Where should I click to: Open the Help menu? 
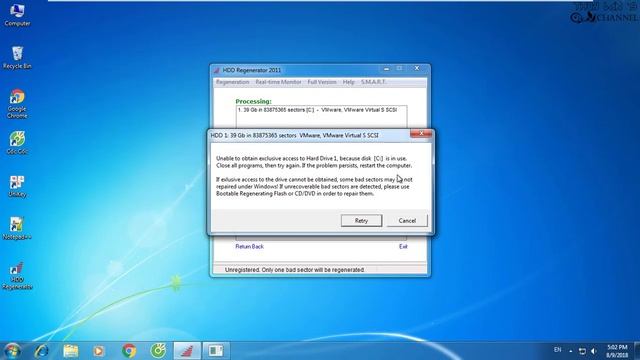pos(348,82)
